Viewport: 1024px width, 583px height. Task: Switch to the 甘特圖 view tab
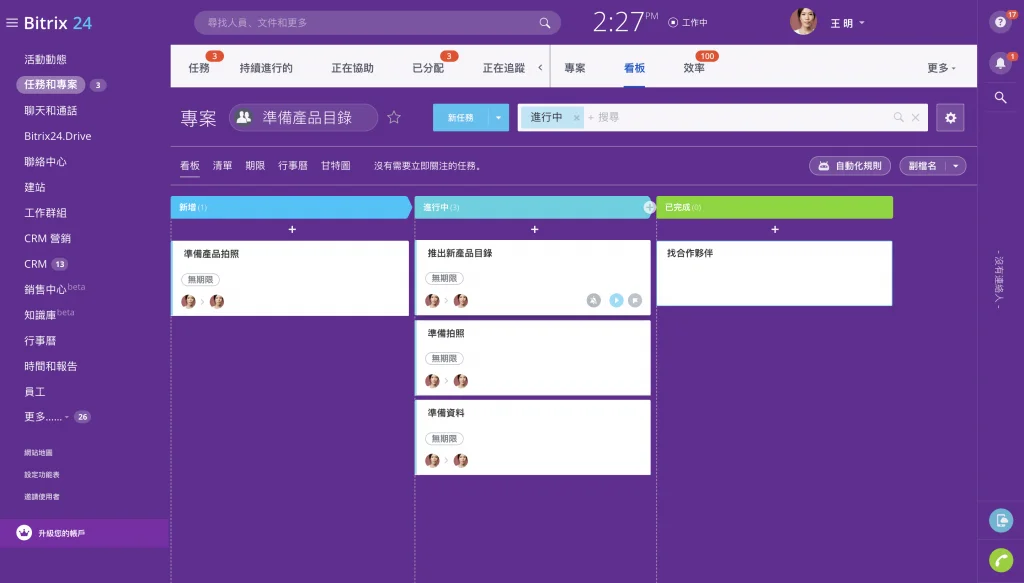[x=335, y=166]
